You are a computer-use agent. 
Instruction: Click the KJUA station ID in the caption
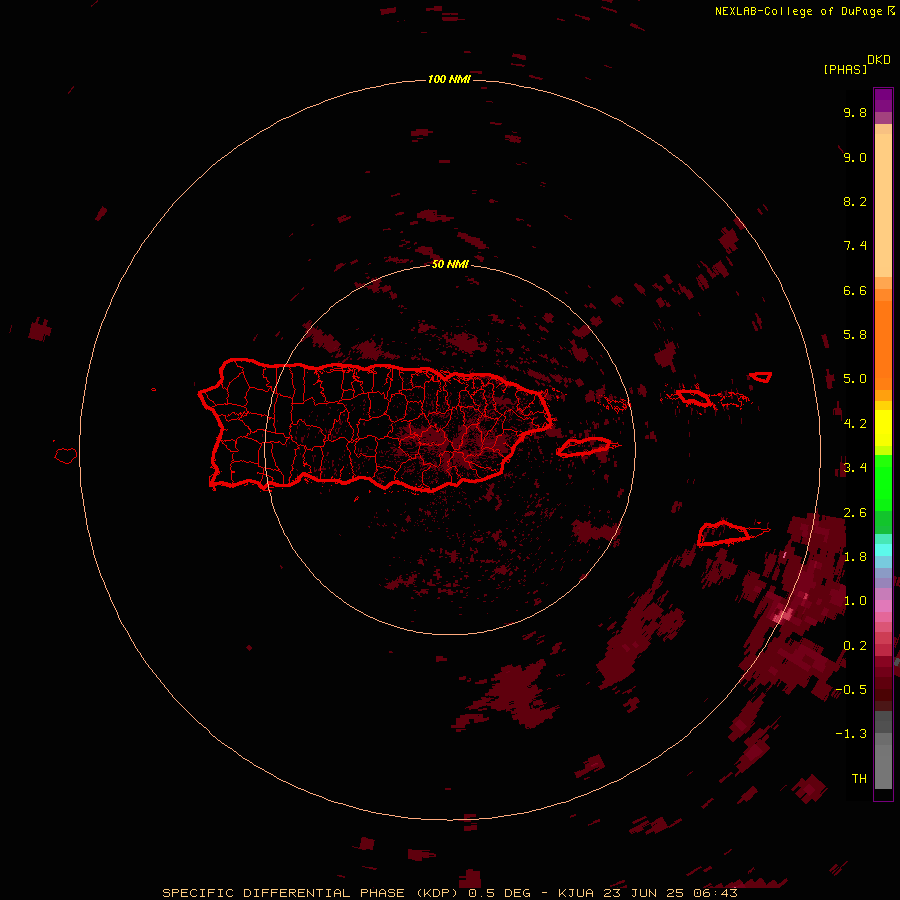click(576, 893)
